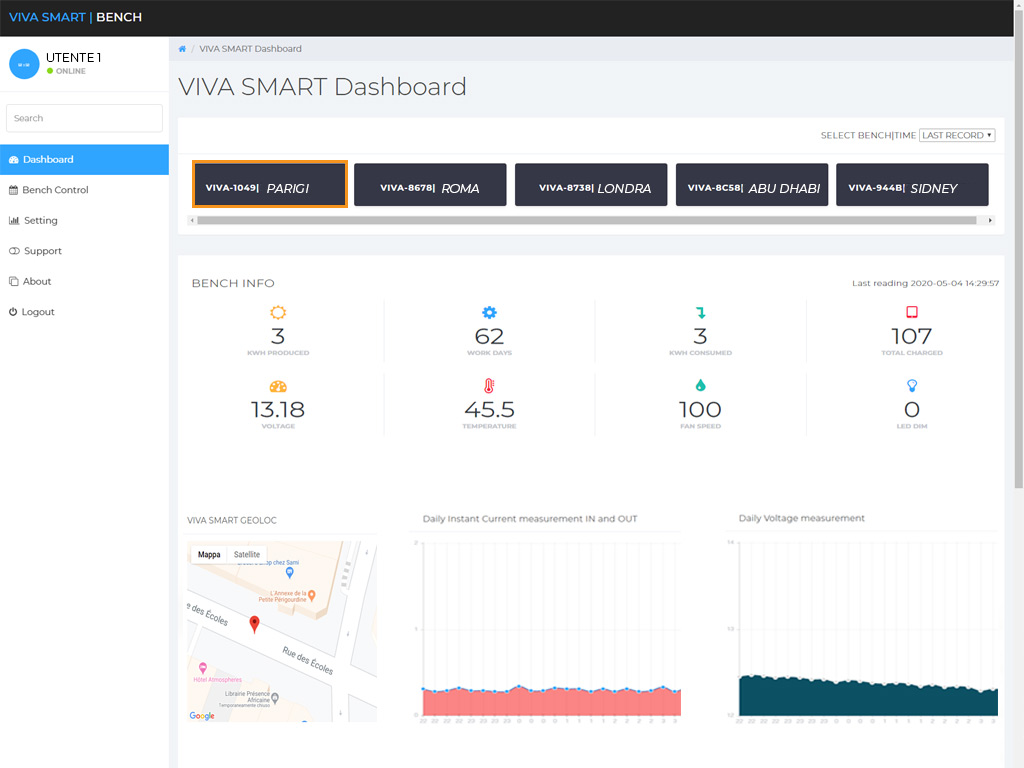Click the Bench Control calendar icon
The width and height of the screenshot is (1024, 768).
pos(13,190)
